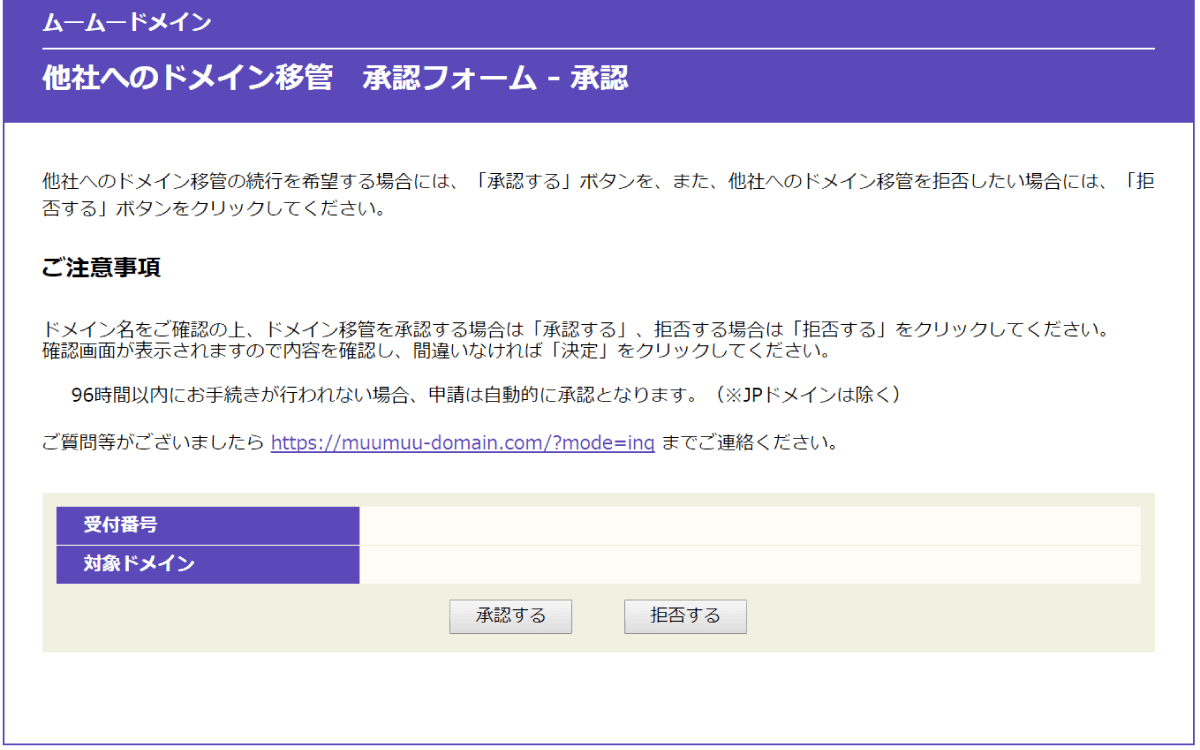The image size is (1200, 750).
Task: Click the empty 対象ドメイン value field
Action: pyautogui.click(x=748, y=564)
